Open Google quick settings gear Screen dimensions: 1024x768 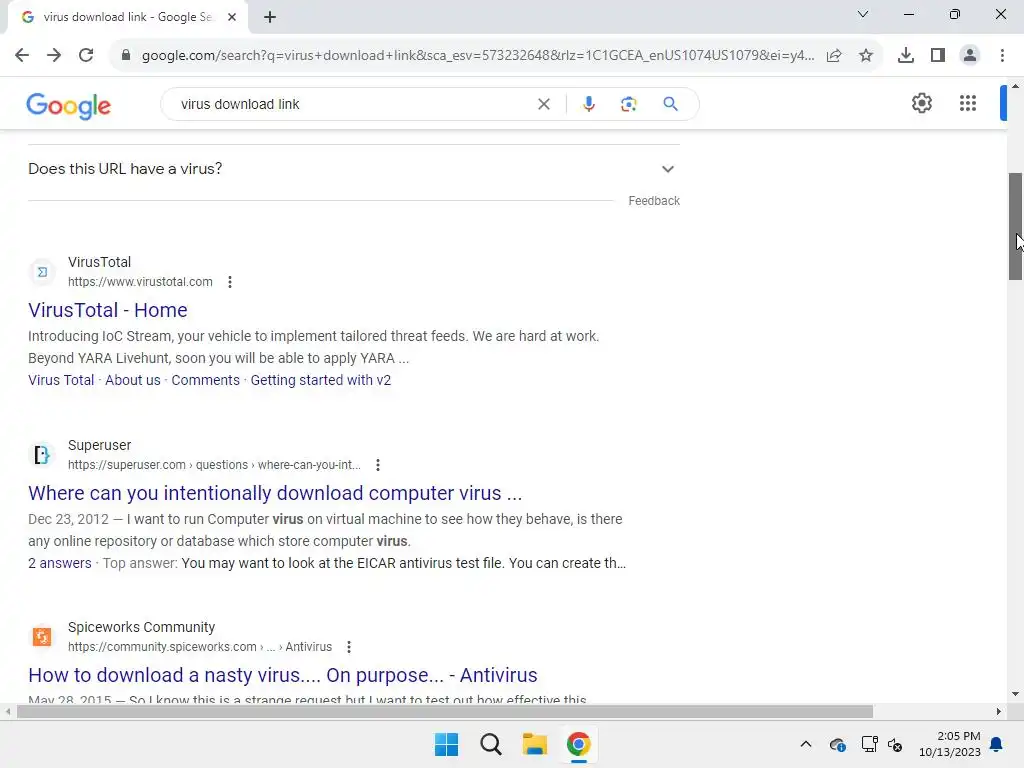pos(921,103)
